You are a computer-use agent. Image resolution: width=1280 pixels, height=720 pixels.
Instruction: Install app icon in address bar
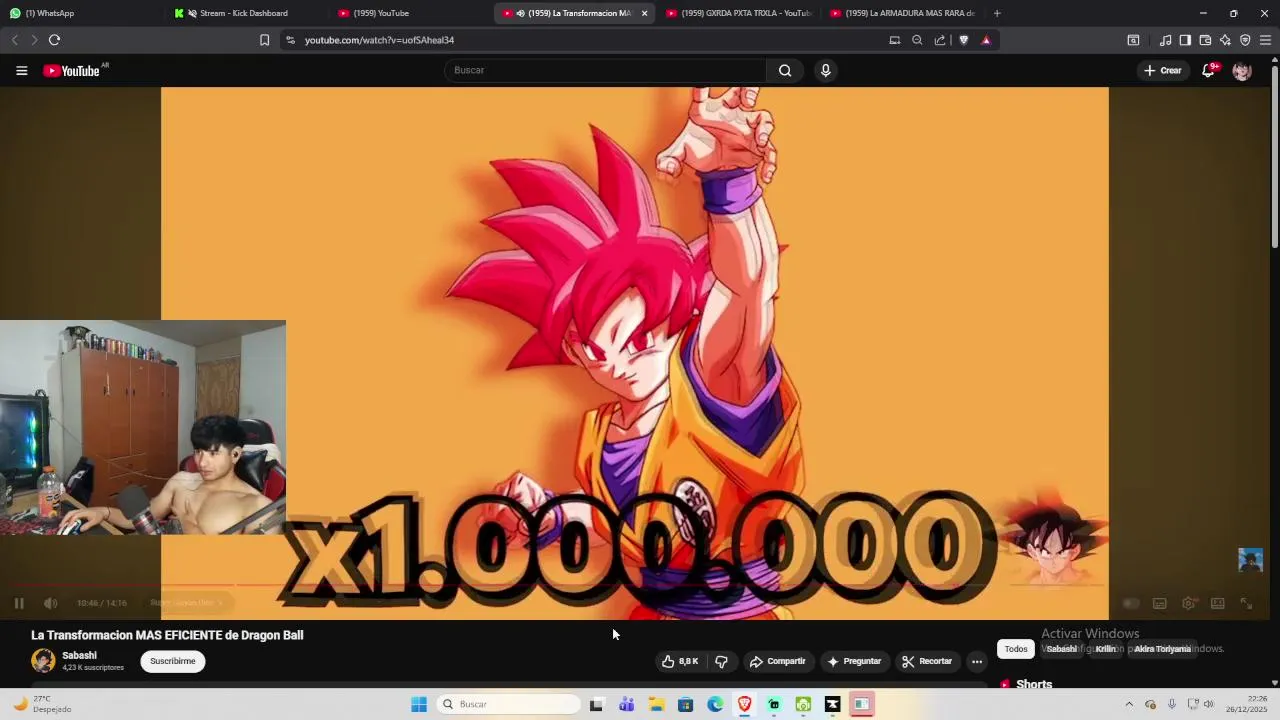pos(895,40)
